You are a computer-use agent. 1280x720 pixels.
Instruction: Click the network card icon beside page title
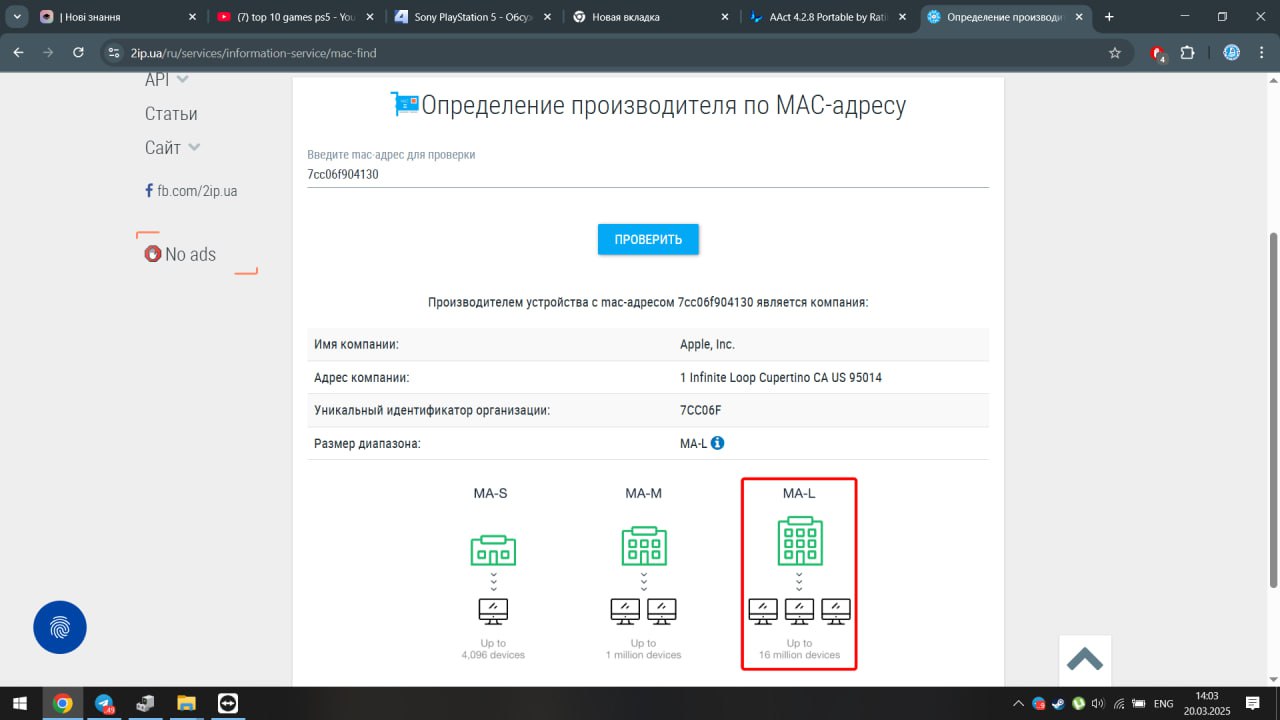pyautogui.click(x=404, y=104)
